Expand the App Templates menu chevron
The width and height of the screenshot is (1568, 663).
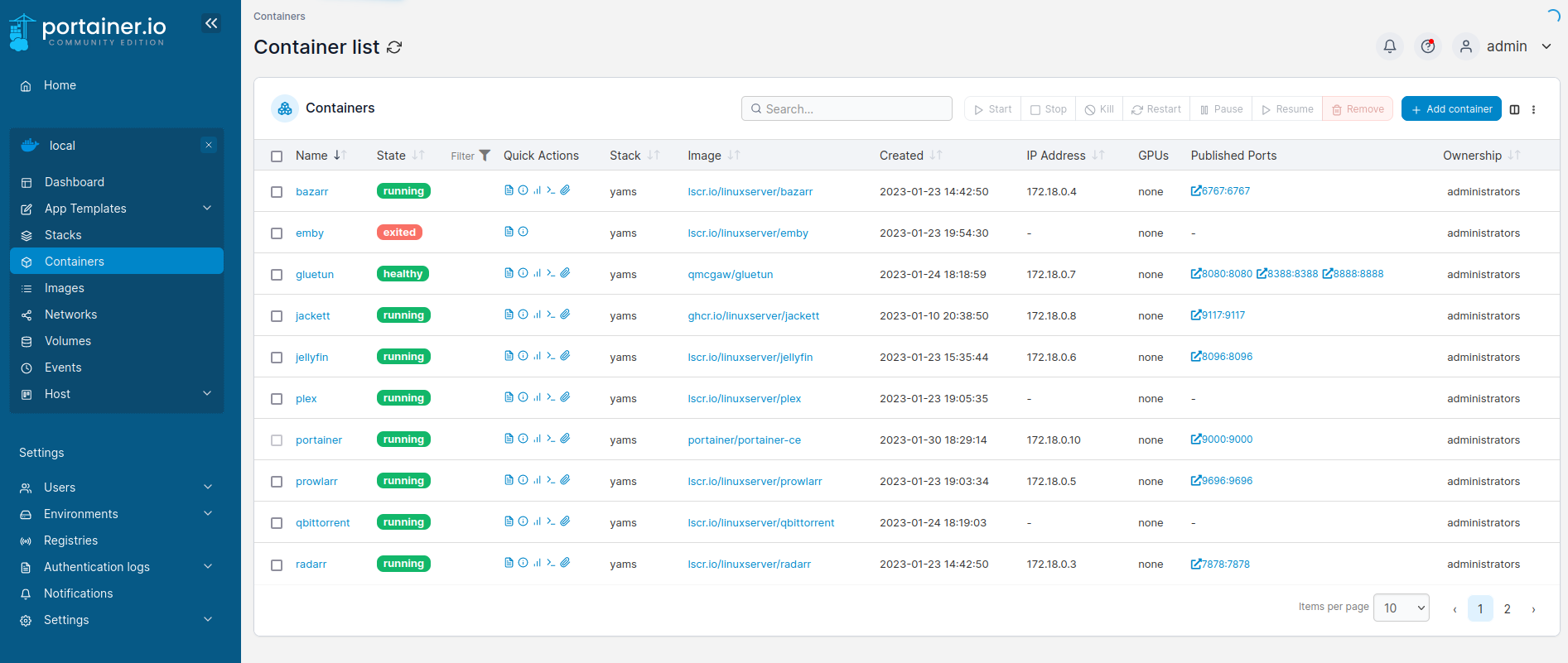[207, 208]
